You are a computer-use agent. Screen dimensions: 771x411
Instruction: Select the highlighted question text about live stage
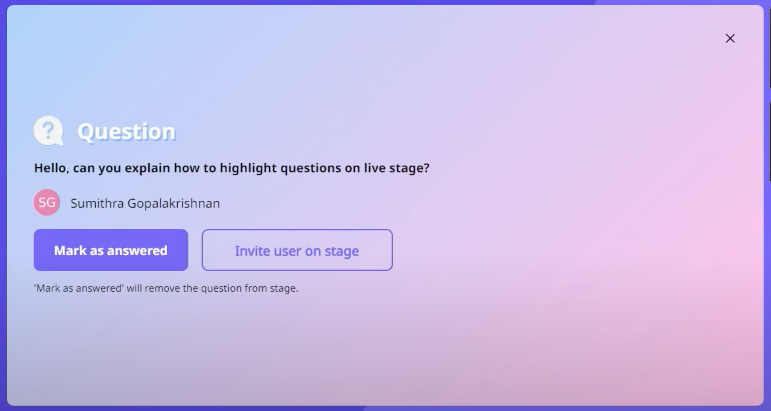232,168
